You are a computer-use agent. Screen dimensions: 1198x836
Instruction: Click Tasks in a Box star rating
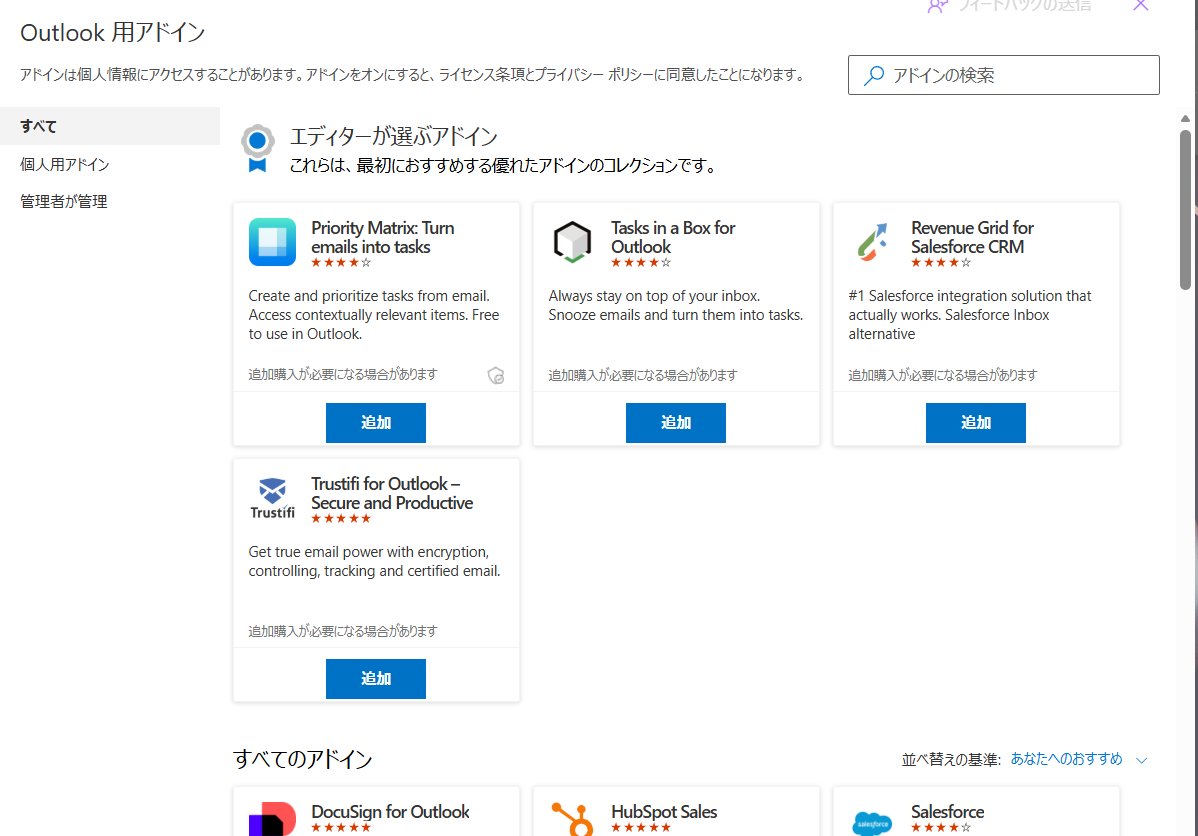[x=641, y=263]
